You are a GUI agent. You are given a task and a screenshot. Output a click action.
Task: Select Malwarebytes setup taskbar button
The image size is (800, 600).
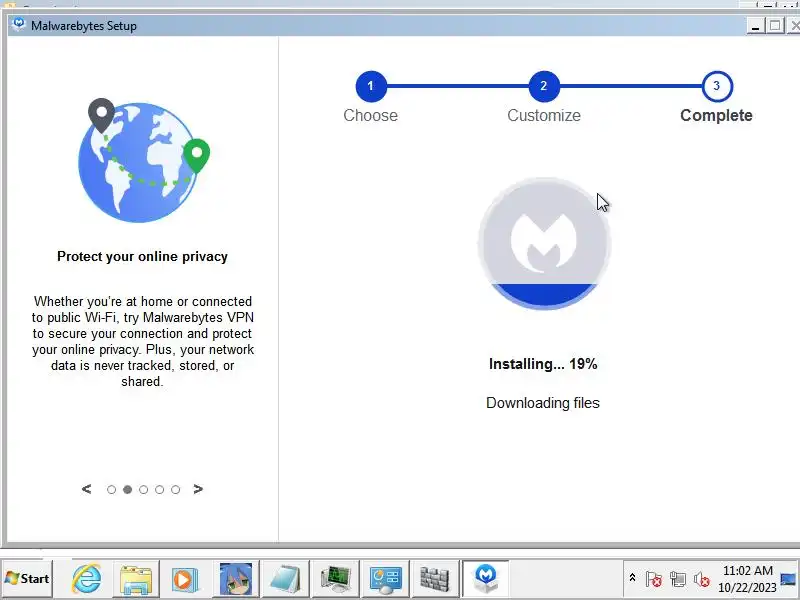486,579
